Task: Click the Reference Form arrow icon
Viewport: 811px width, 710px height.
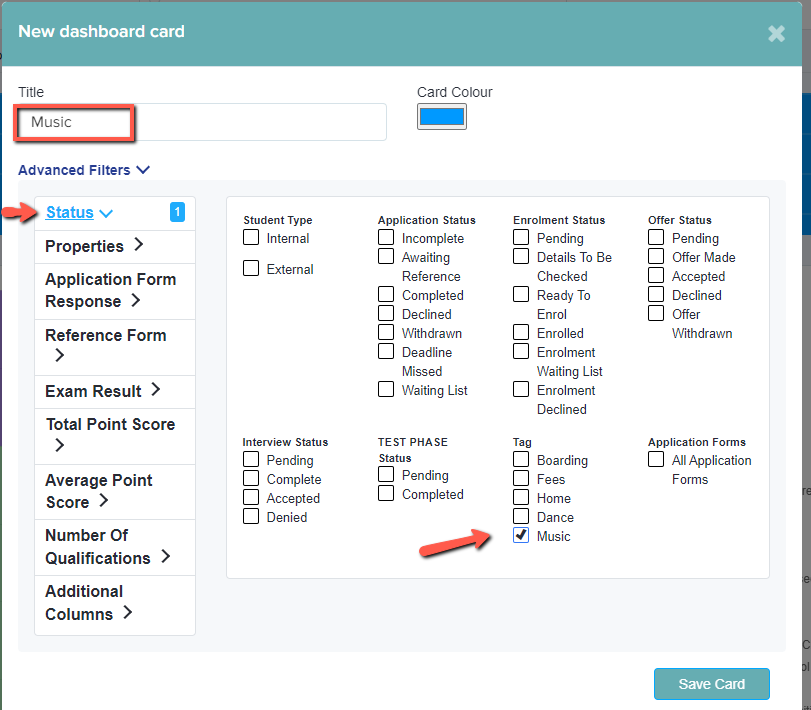Action: pyautogui.click(x=59, y=355)
